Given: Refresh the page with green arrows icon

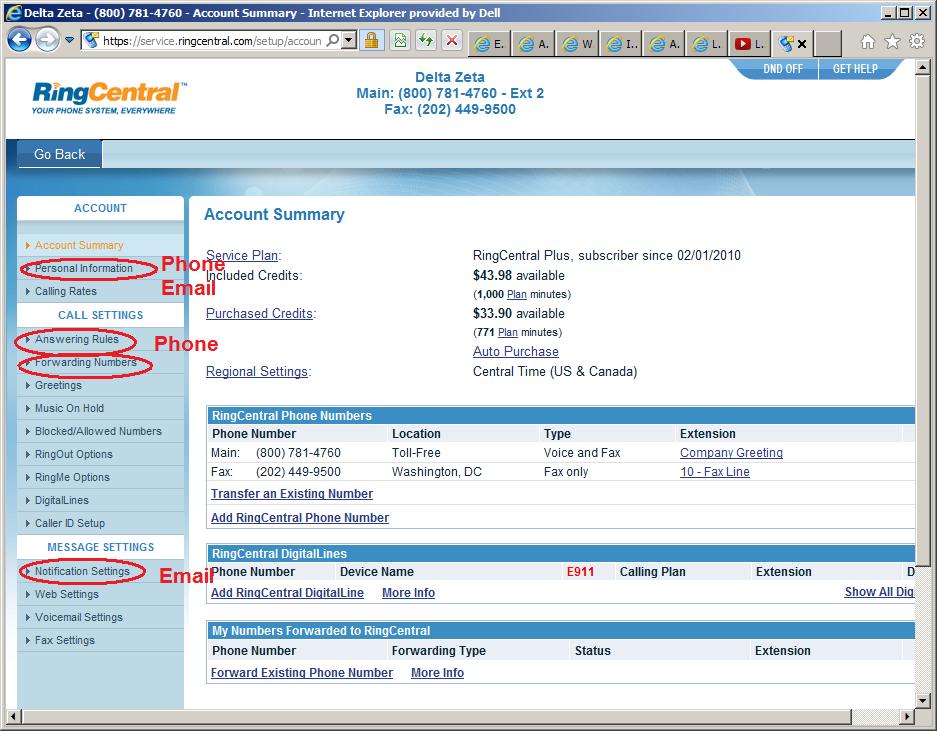Looking at the screenshot, I should [x=426, y=41].
